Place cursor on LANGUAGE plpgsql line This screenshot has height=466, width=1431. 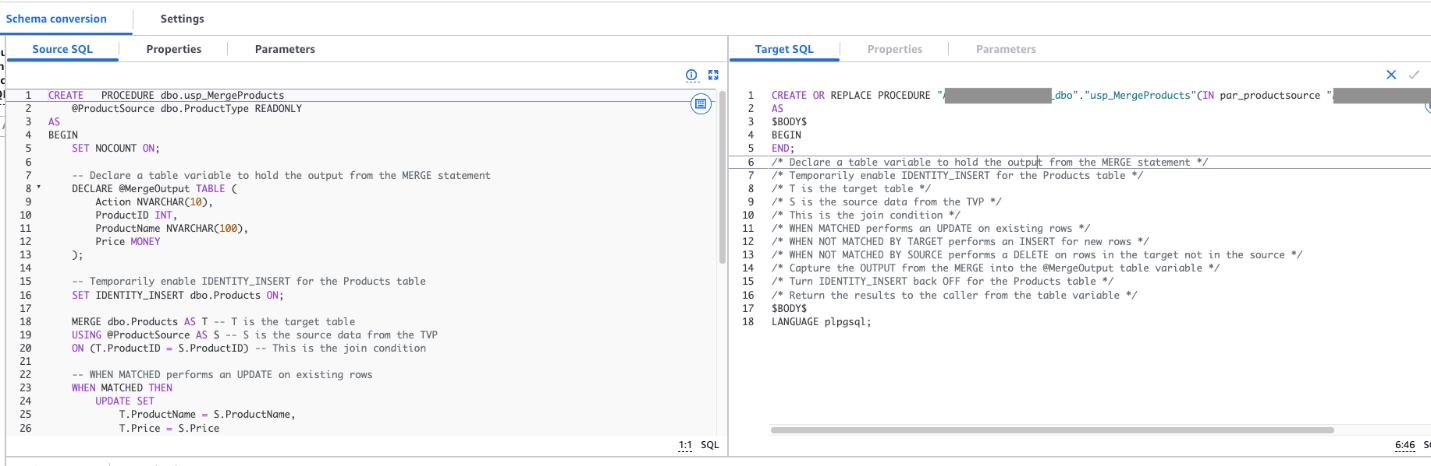click(821, 322)
